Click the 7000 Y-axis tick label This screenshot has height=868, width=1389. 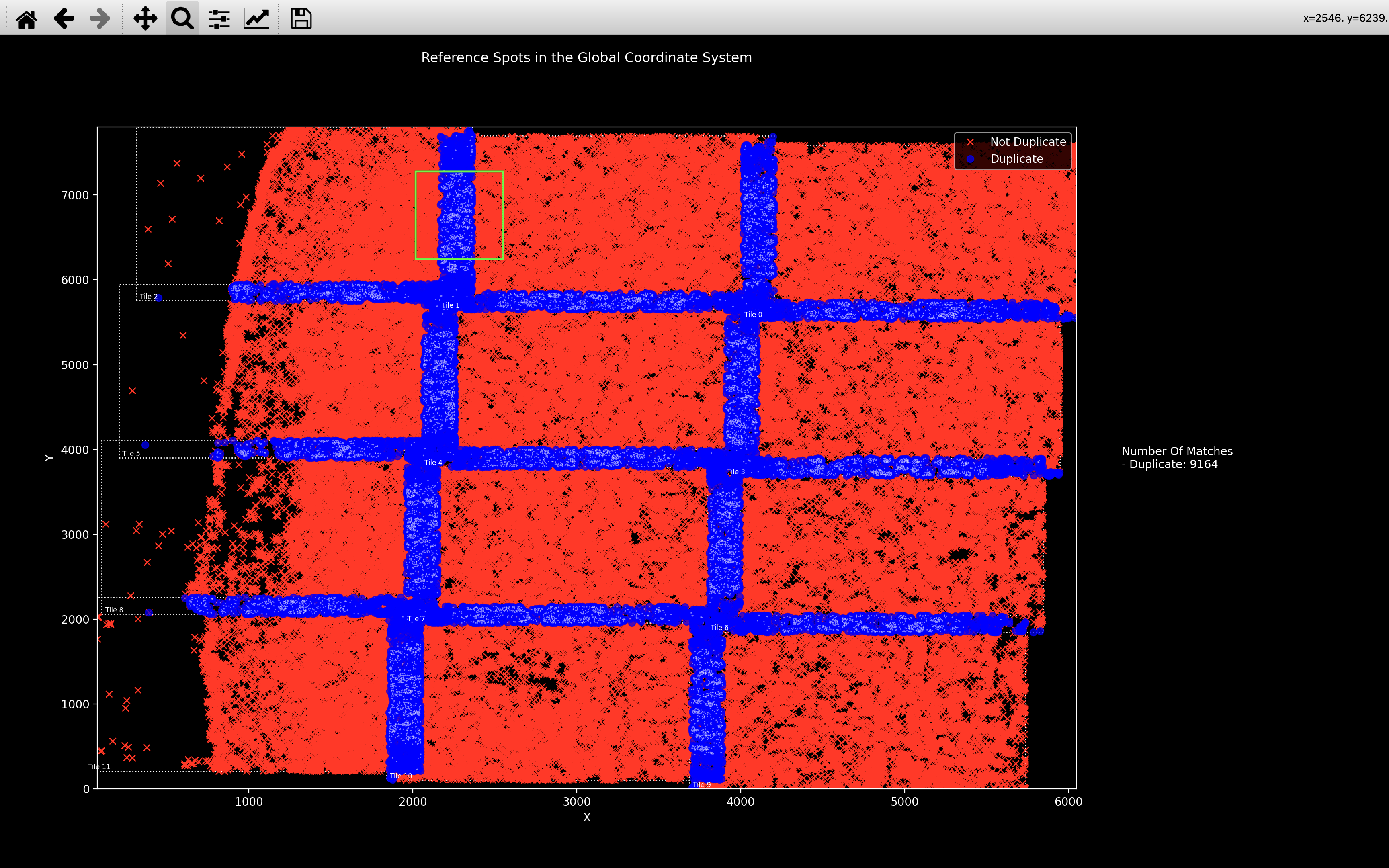[75, 196]
